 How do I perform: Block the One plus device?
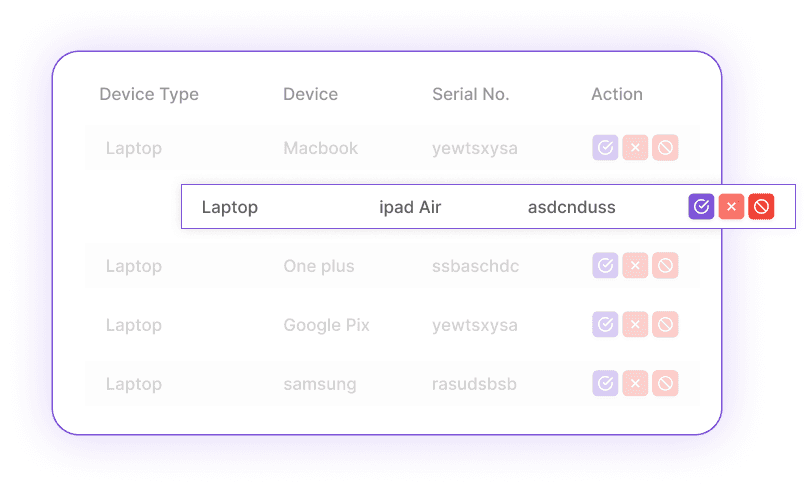tap(665, 266)
